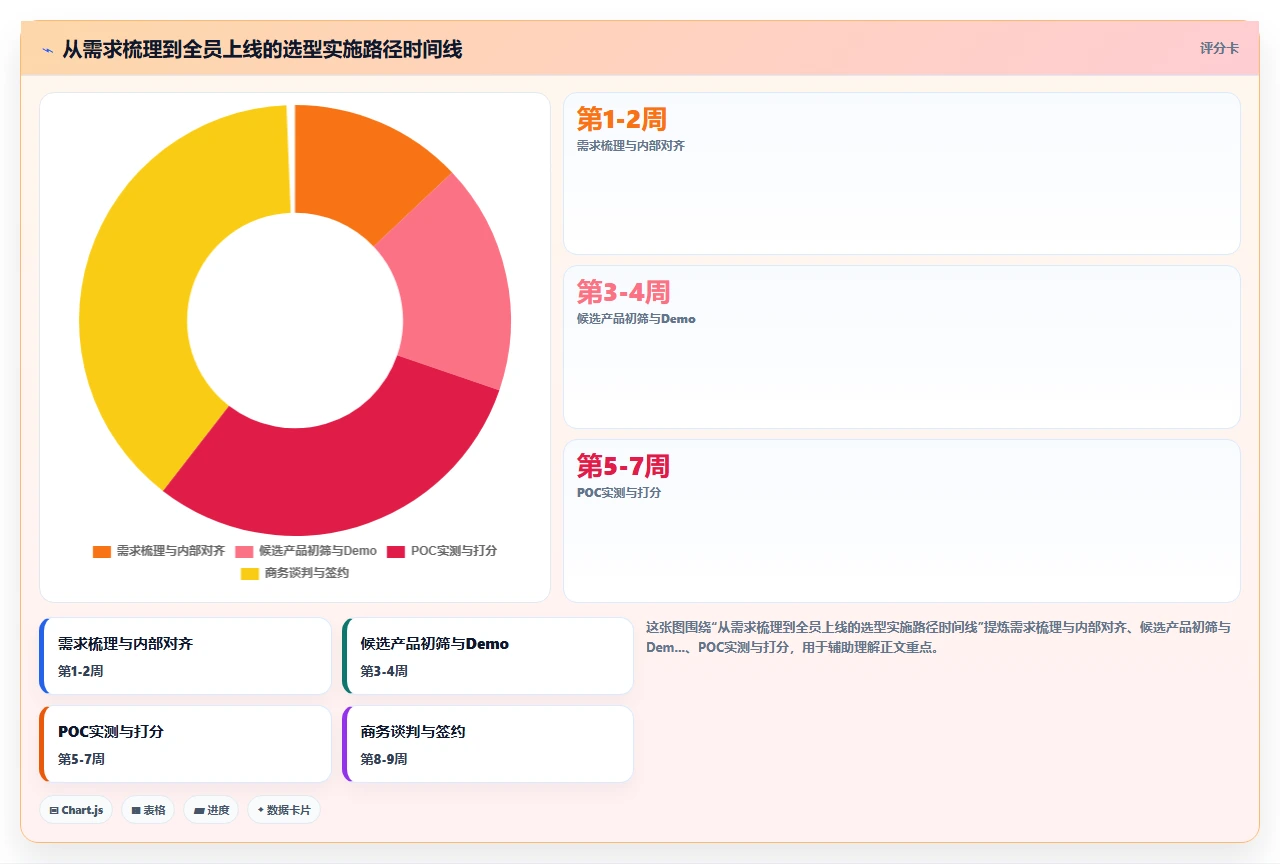The height and width of the screenshot is (864, 1280).
Task: Click the 进度 tag chip
Action: point(211,810)
